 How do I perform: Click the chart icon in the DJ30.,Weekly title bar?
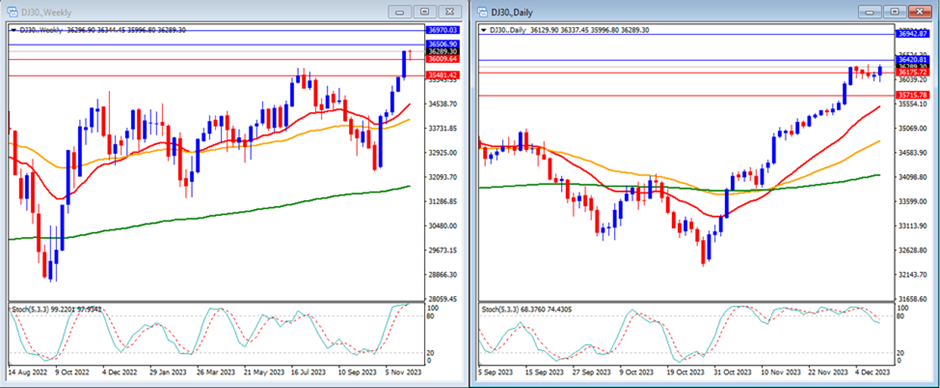[x=12, y=11]
